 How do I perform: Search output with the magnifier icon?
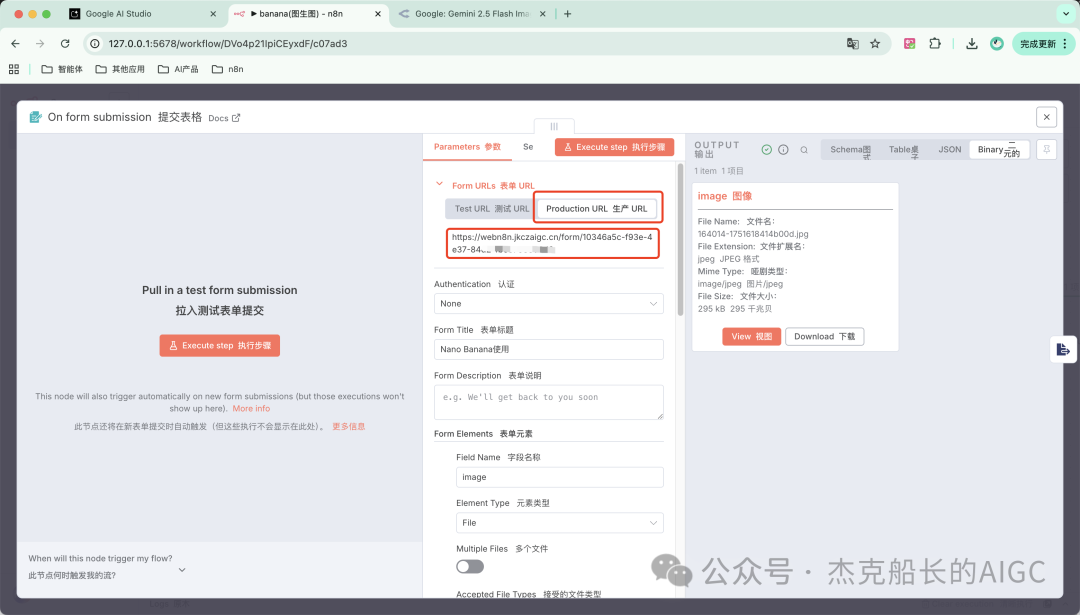804,149
